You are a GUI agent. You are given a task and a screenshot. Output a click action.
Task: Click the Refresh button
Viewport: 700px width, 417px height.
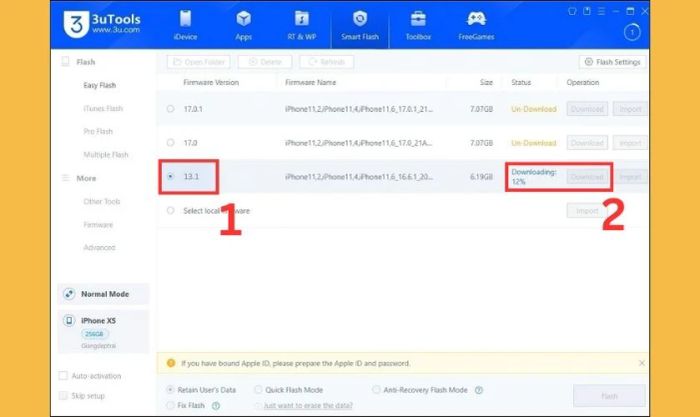(326, 62)
